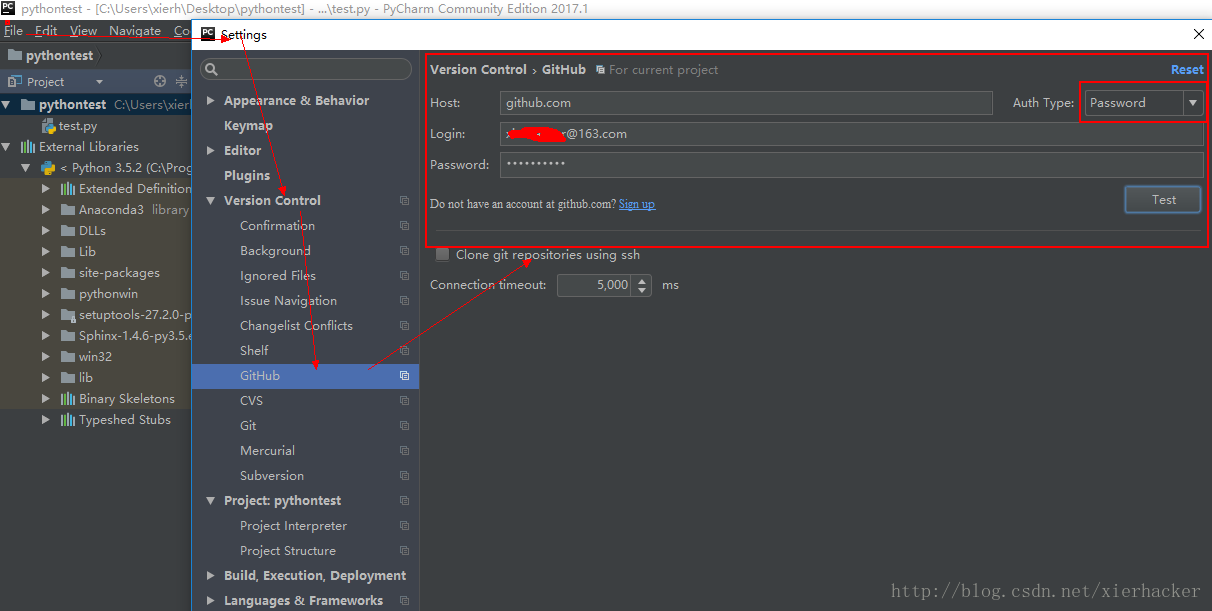Click project-level icon beside Languages & Frameworks
Screen dimensions: 1212x611
(404, 601)
